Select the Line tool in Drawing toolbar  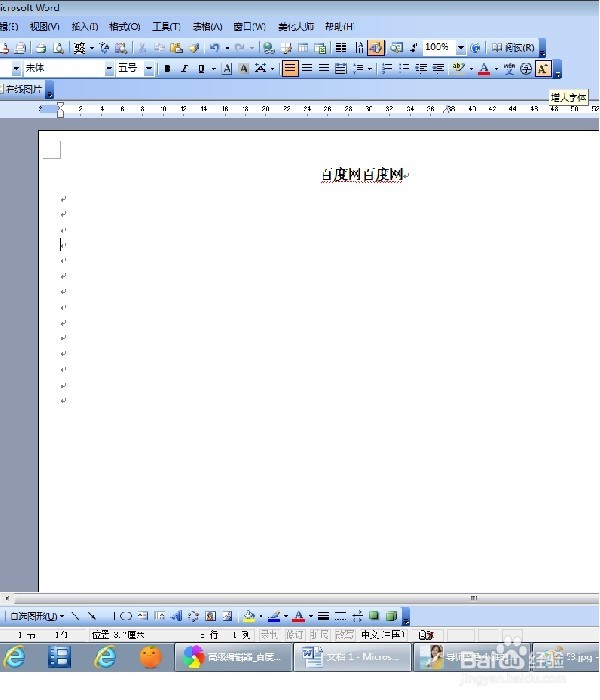pyautogui.click(x=75, y=616)
